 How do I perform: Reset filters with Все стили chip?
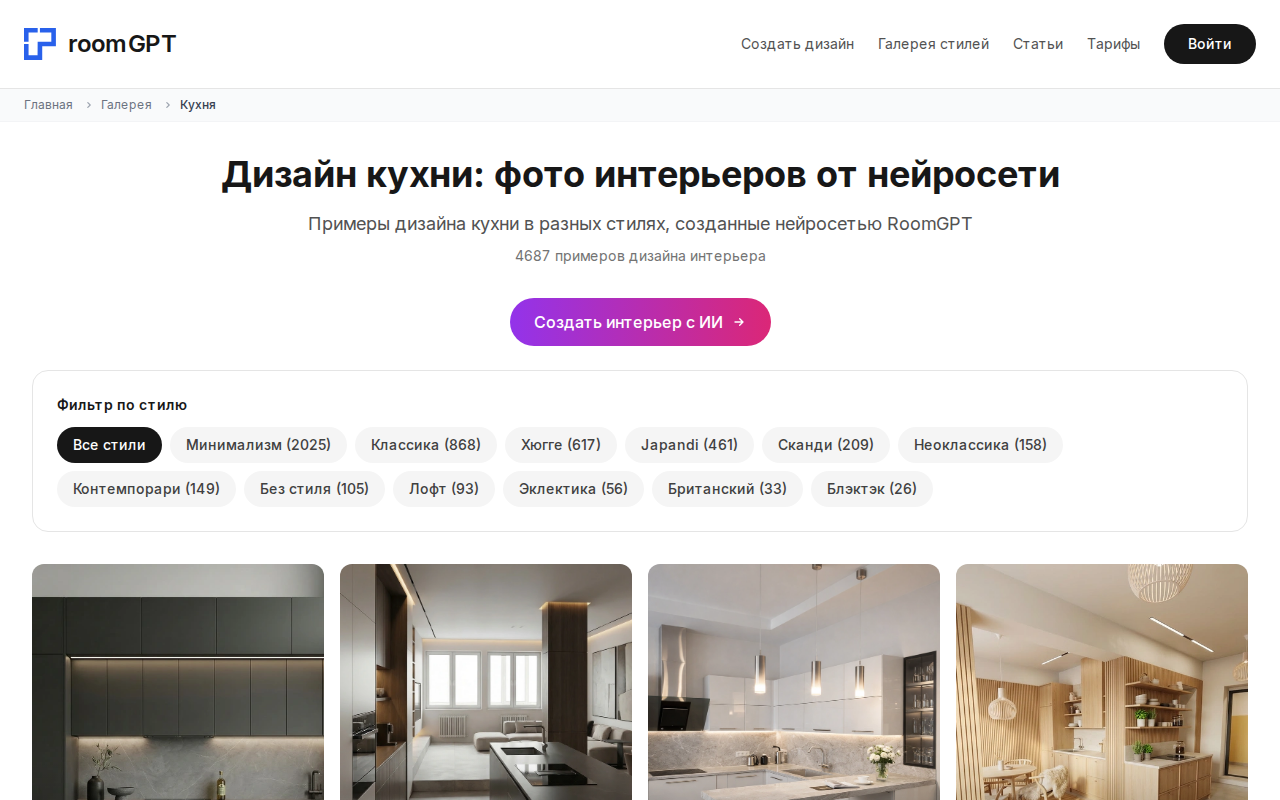(109, 444)
